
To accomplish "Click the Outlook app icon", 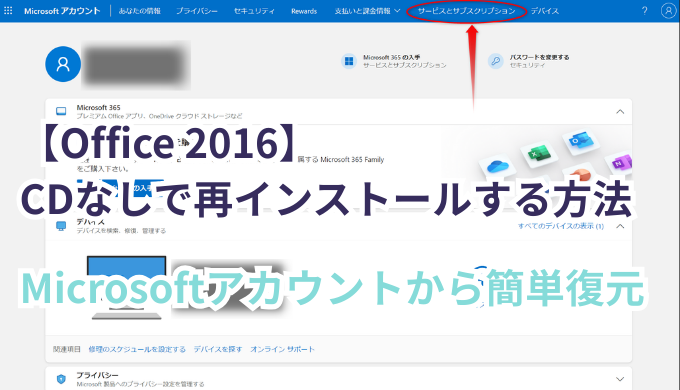I will (x=580, y=141).
